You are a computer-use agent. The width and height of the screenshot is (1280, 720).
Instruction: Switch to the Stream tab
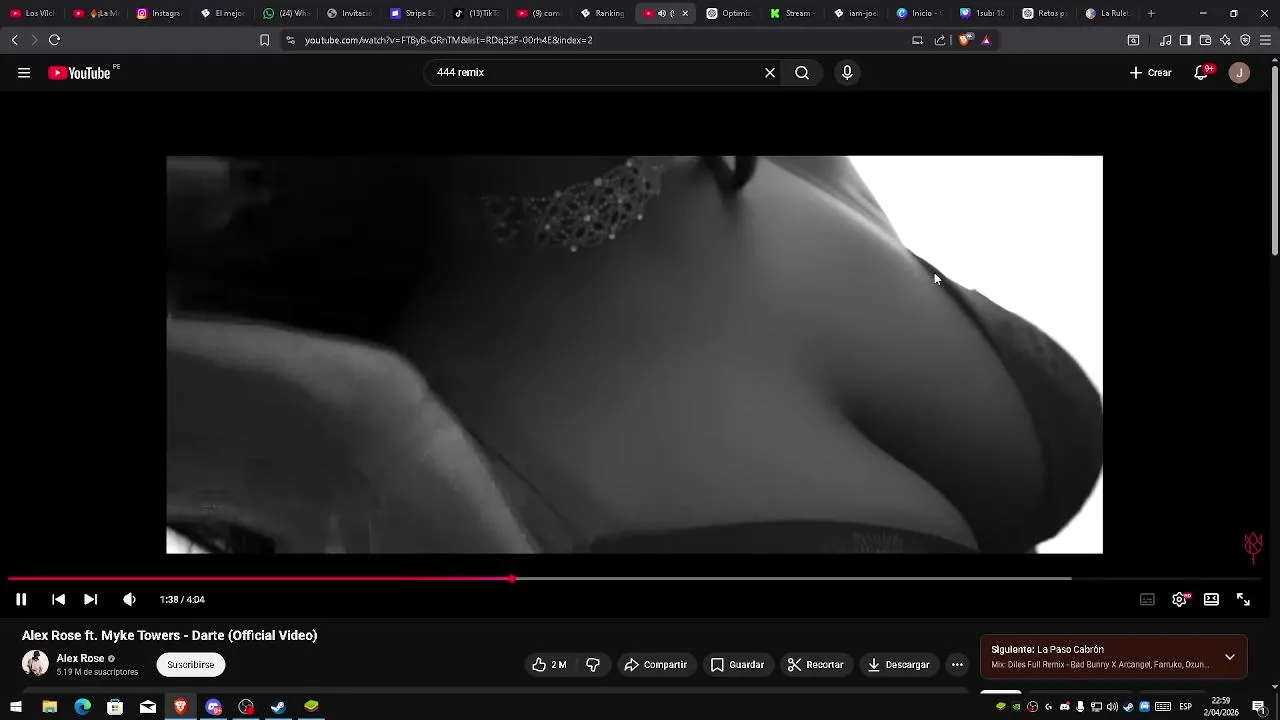pyautogui.click(x=791, y=13)
